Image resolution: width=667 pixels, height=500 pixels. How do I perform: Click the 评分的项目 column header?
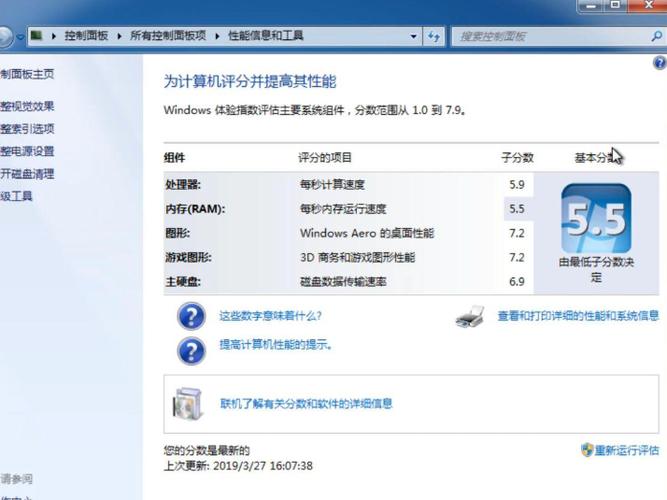point(325,158)
